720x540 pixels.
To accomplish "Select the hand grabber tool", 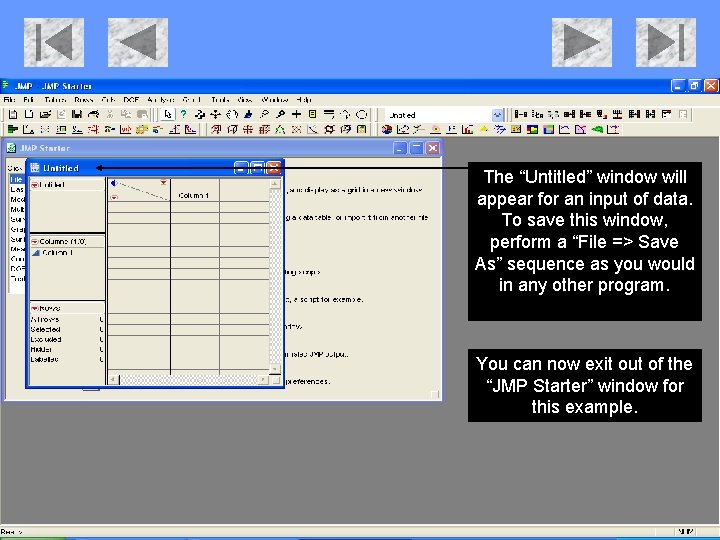I will click(x=232, y=115).
